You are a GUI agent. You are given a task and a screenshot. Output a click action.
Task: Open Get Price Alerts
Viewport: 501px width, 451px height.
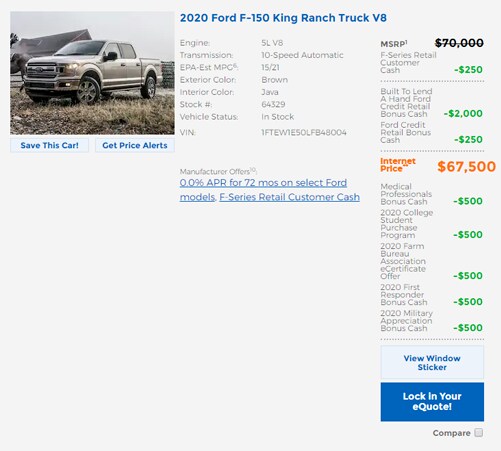[135, 145]
